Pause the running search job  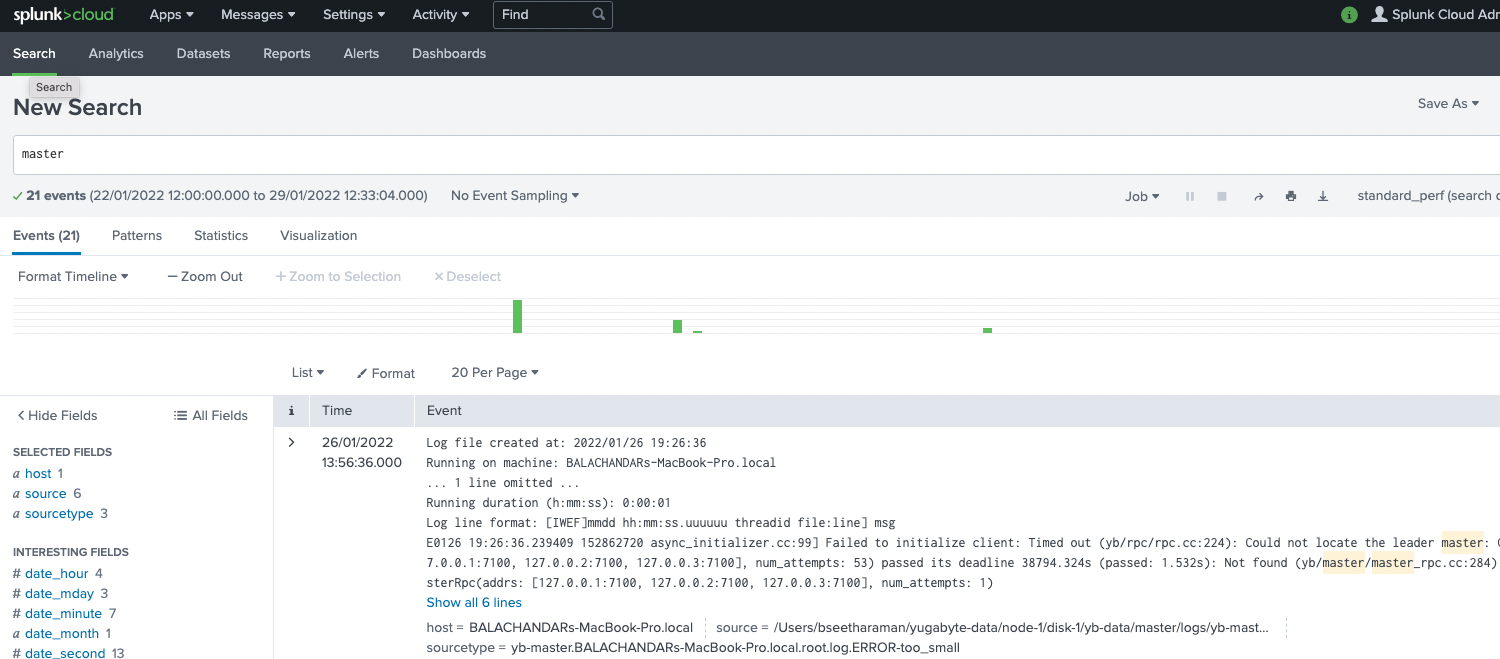[1189, 196]
